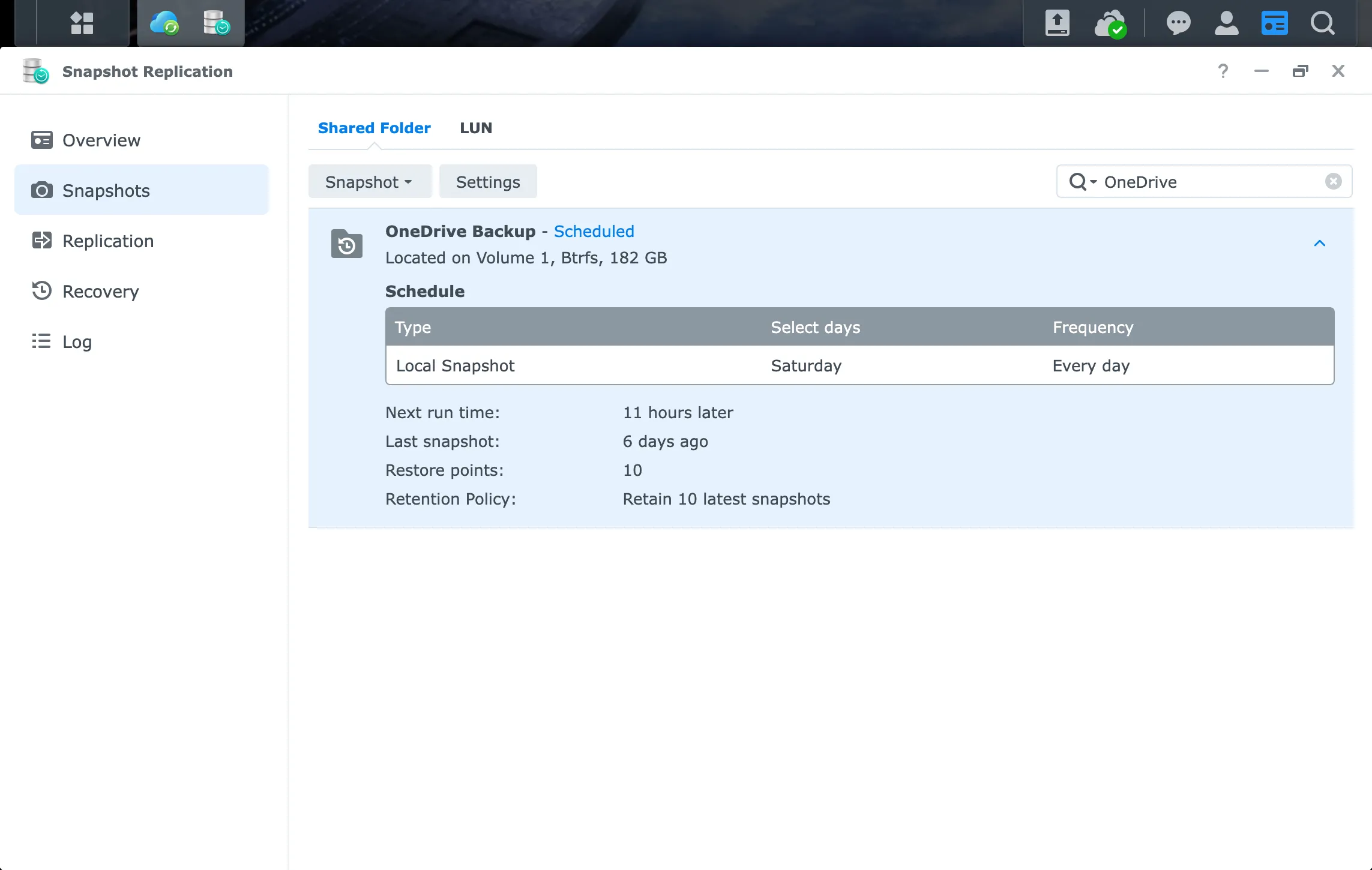Open snapshot Settings
The image size is (1372, 870).
tap(488, 181)
